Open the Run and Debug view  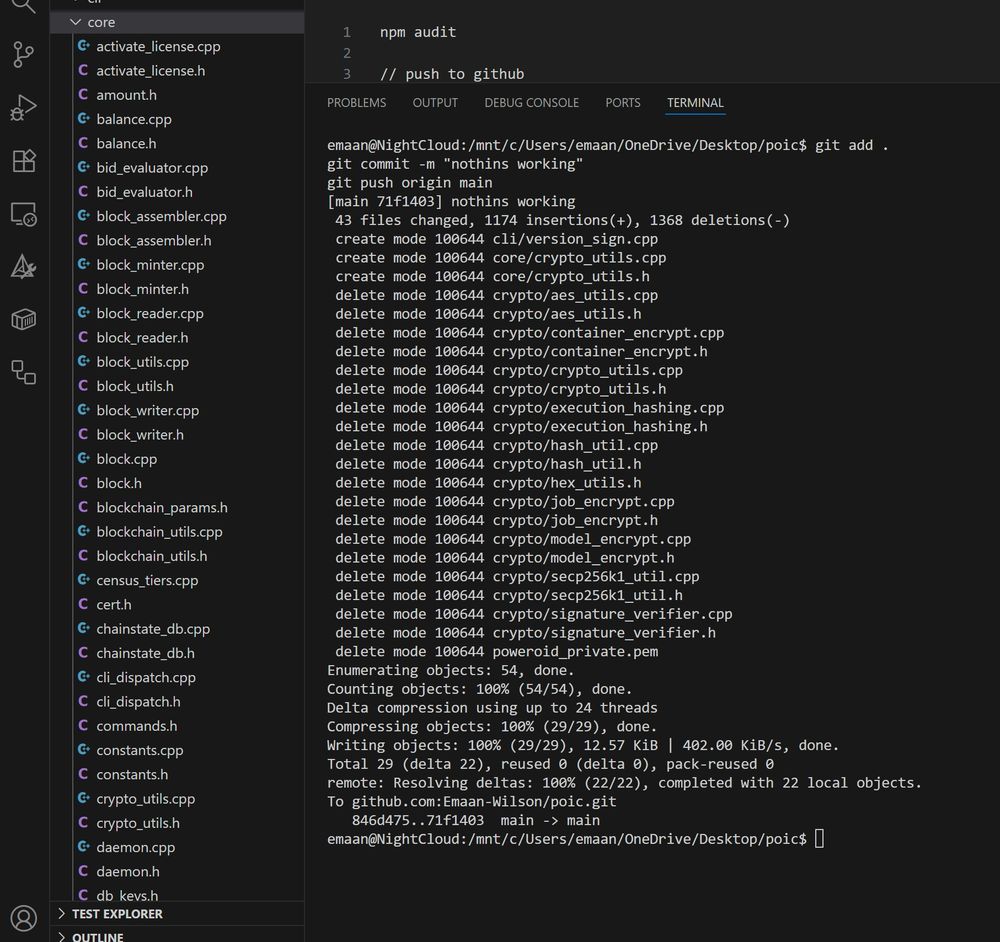pos(24,107)
